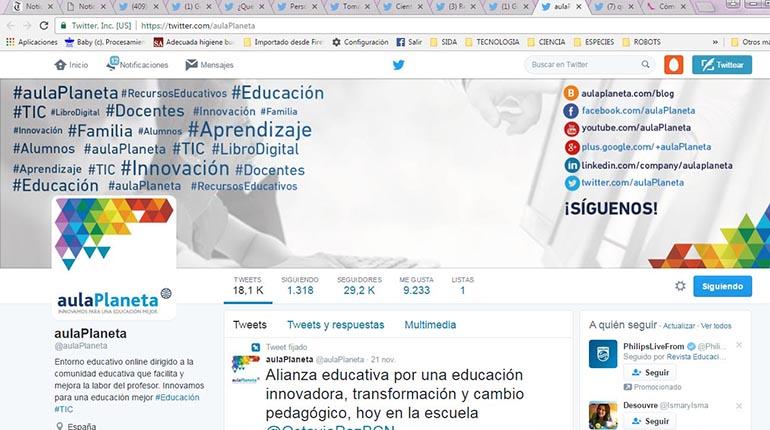Click the browser forward arrow
770x430 pixels.
coord(27,26)
